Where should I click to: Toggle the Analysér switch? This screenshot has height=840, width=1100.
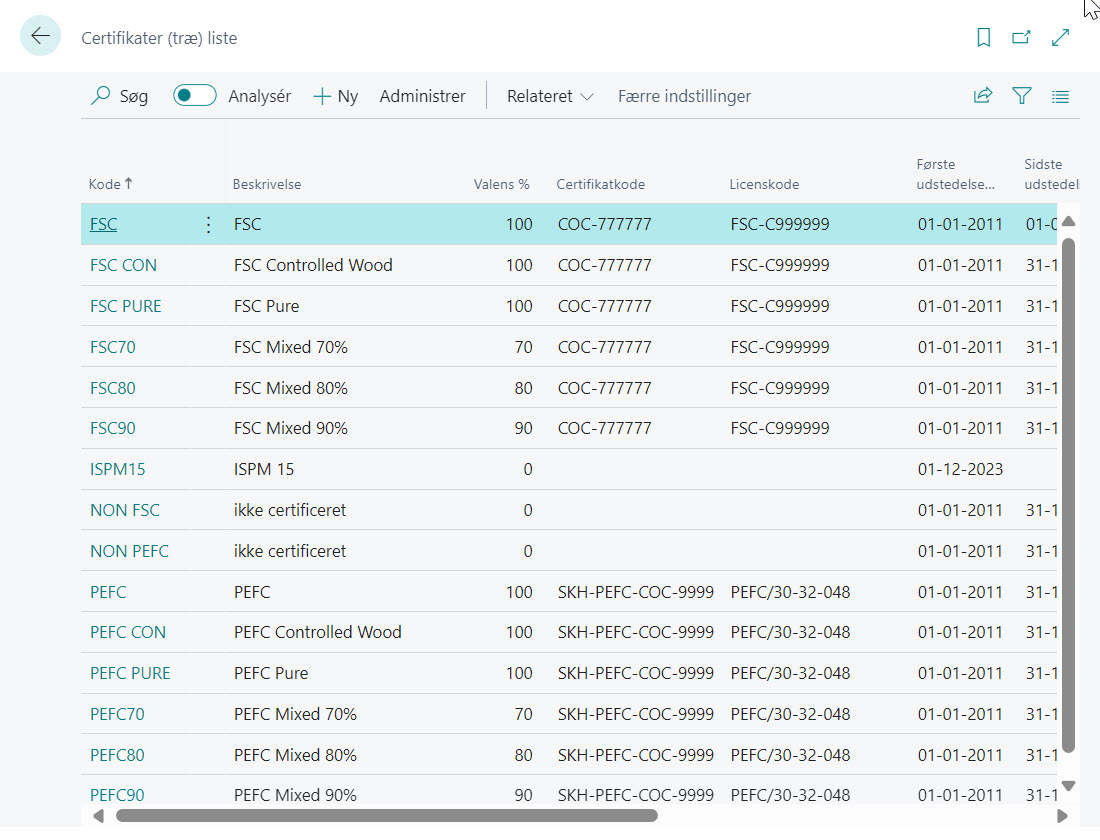point(194,95)
